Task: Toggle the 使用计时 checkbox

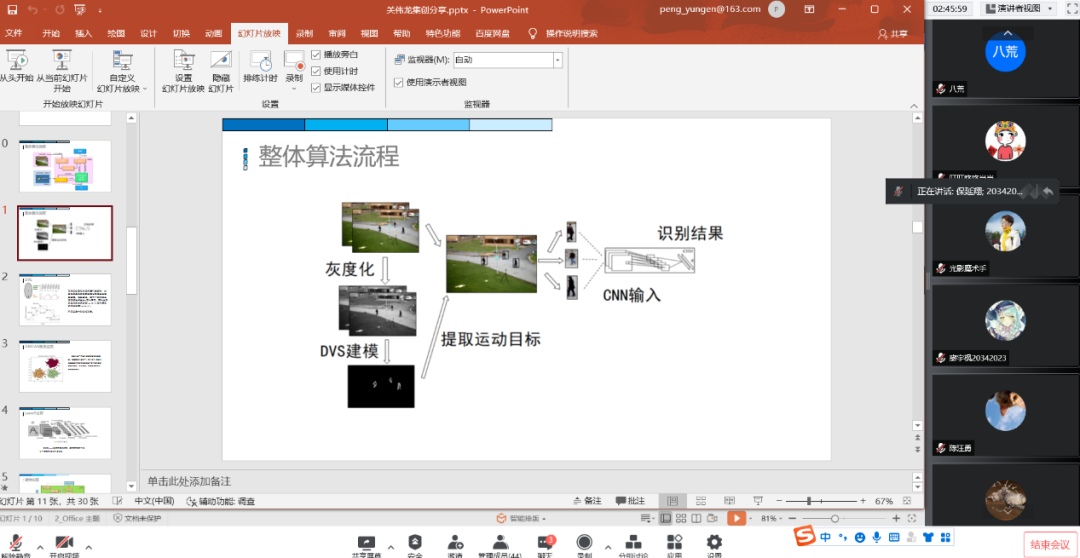Action: [x=316, y=71]
